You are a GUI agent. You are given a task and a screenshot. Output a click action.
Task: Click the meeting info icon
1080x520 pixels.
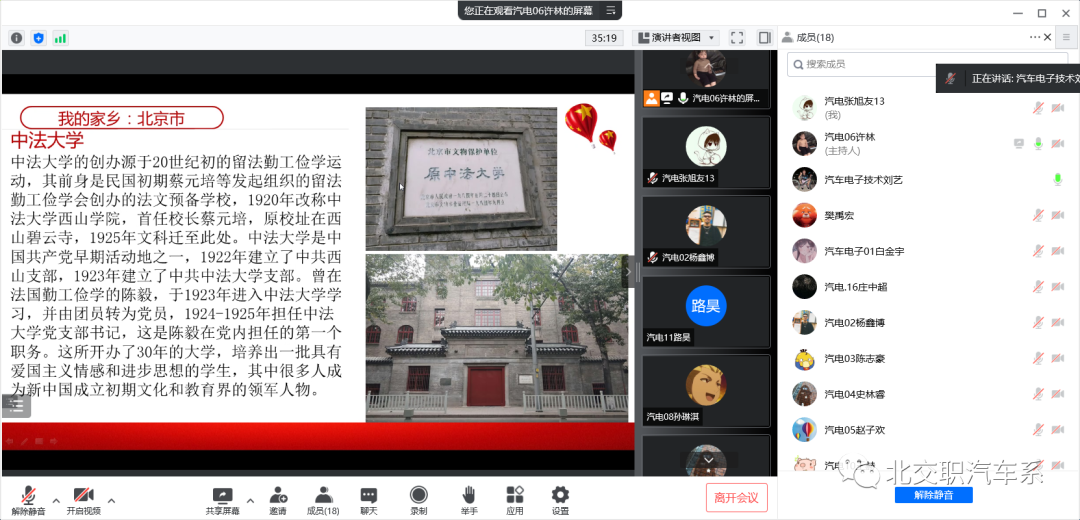click(x=17, y=38)
